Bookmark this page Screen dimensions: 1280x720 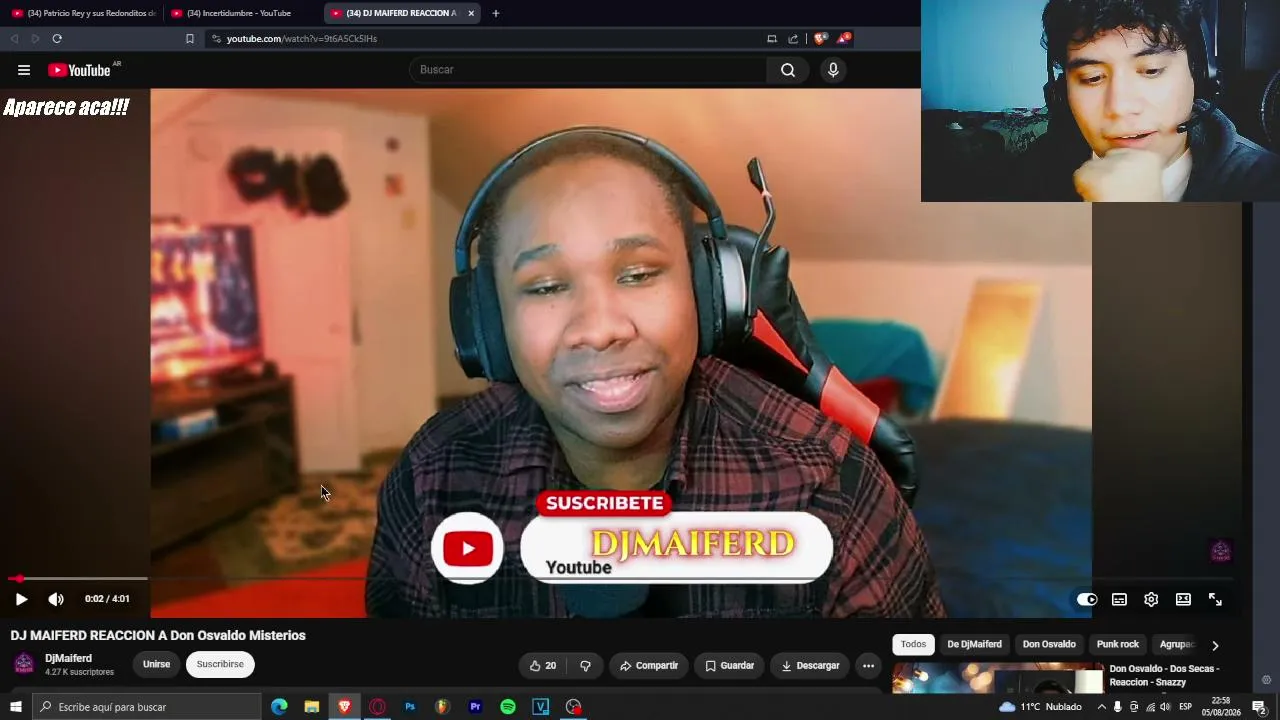[190, 39]
